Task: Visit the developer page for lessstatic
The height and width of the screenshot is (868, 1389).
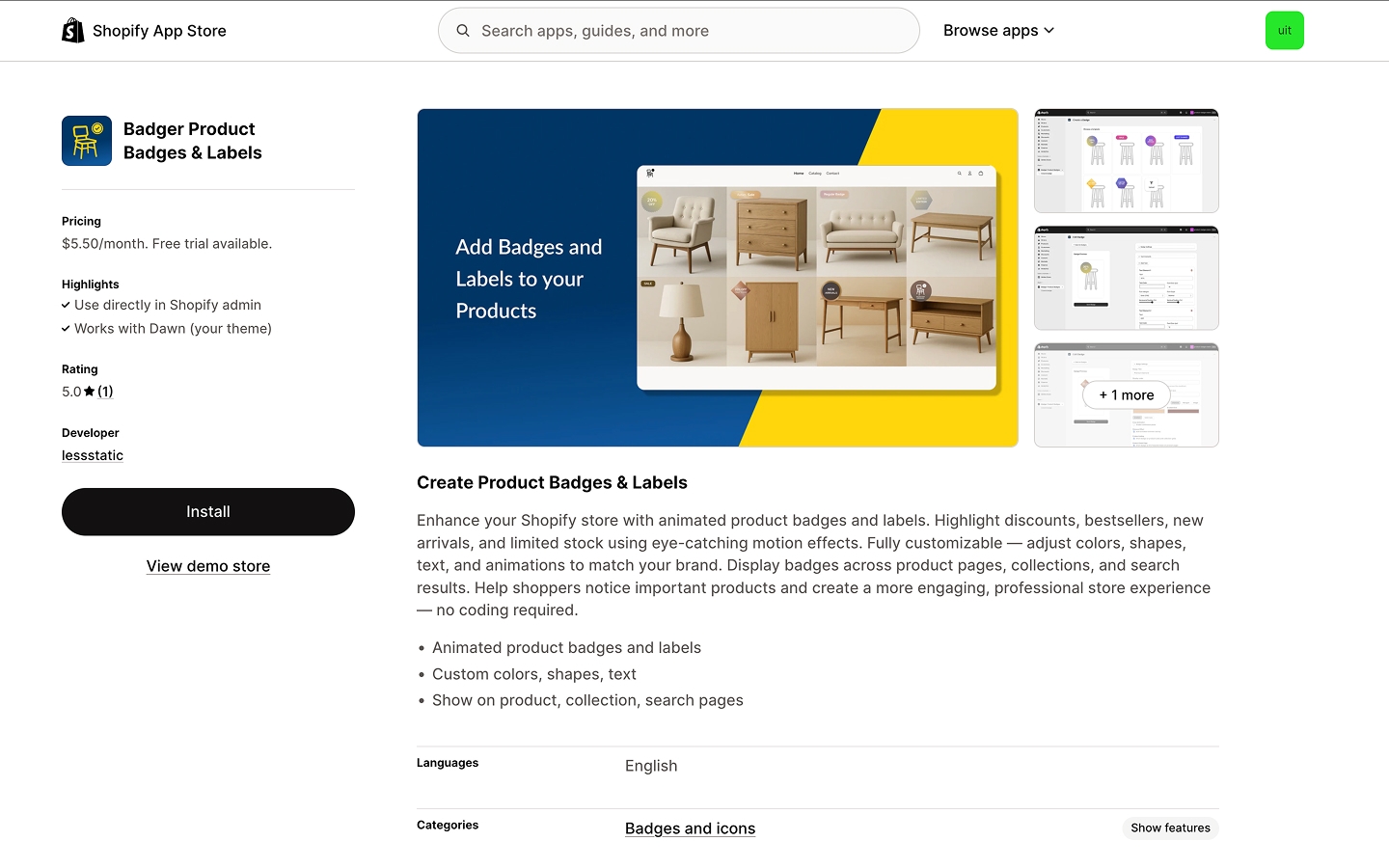Action: tap(92, 454)
